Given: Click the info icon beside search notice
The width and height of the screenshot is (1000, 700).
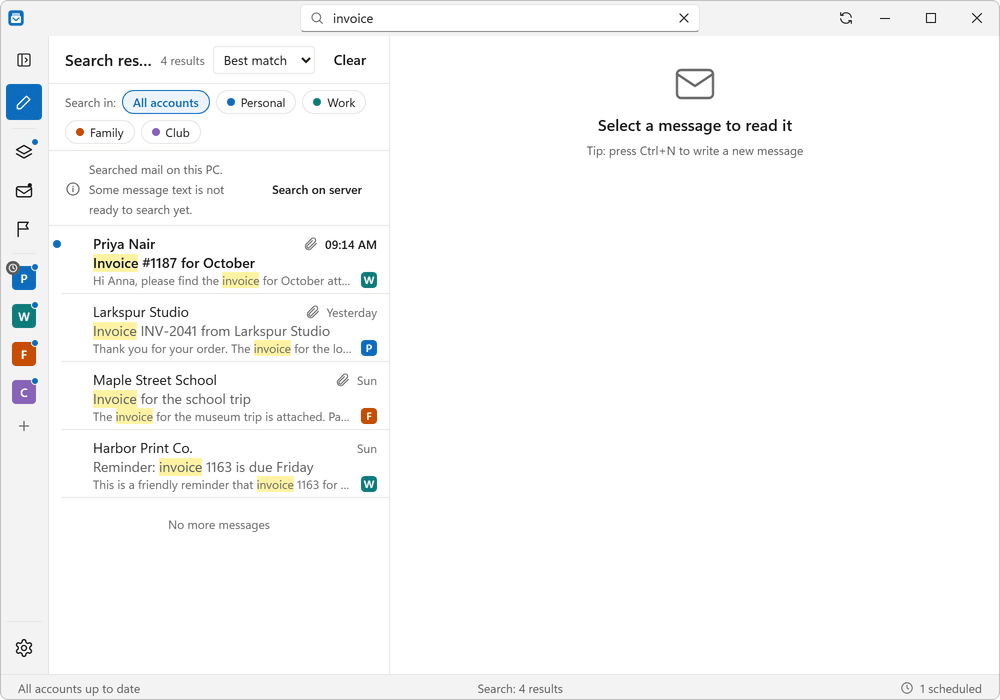Looking at the screenshot, I should click(x=73, y=189).
